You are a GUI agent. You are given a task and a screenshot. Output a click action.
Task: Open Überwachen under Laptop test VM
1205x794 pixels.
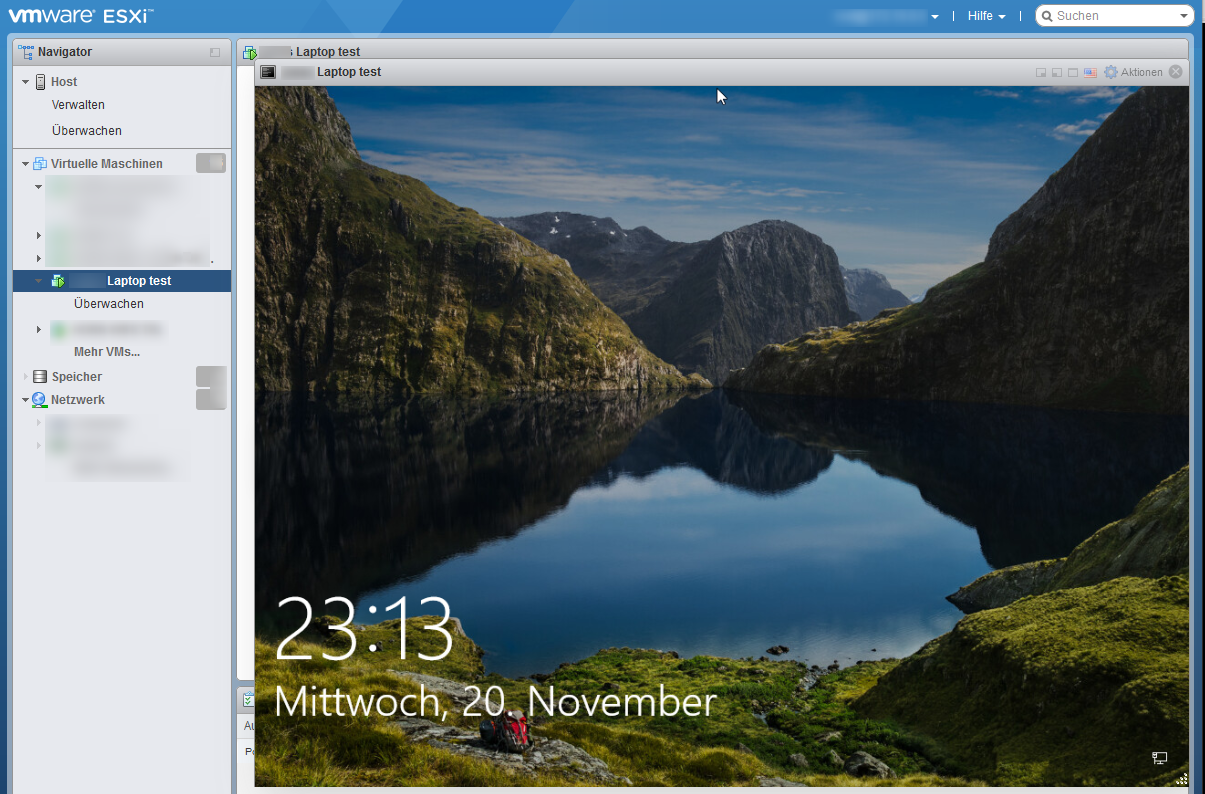tap(108, 304)
